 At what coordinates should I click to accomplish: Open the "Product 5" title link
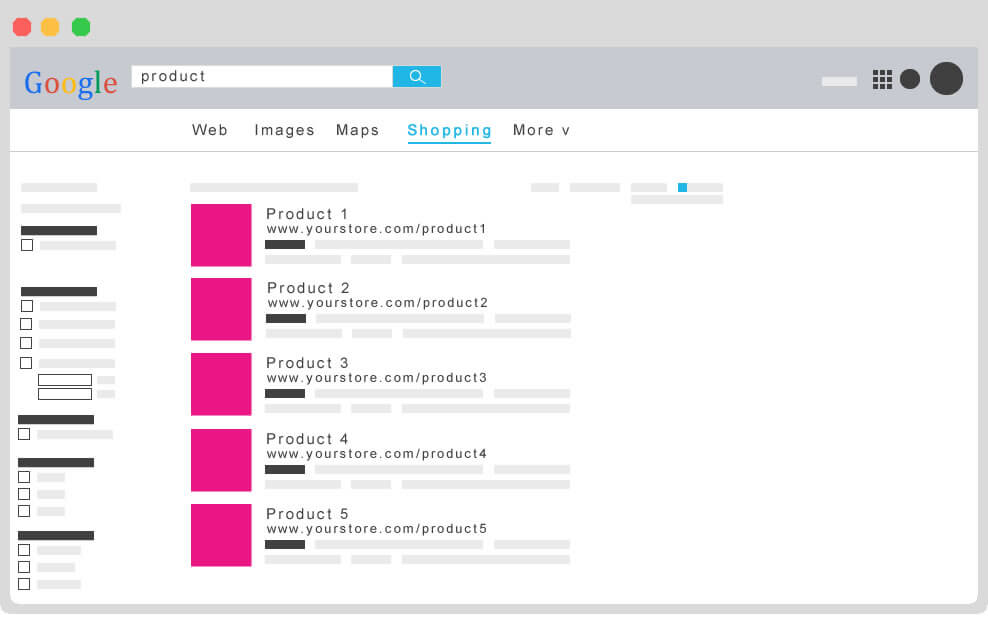point(307,514)
